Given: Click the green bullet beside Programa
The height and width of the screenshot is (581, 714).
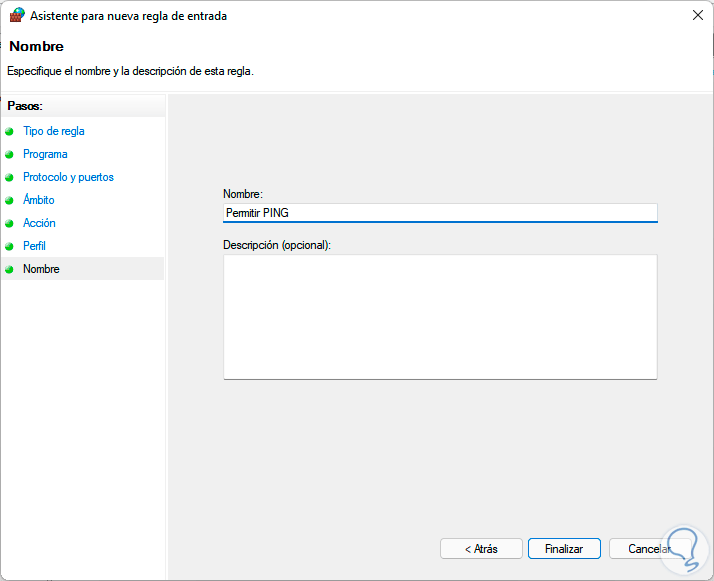Looking at the screenshot, I should pyautogui.click(x=10, y=154).
